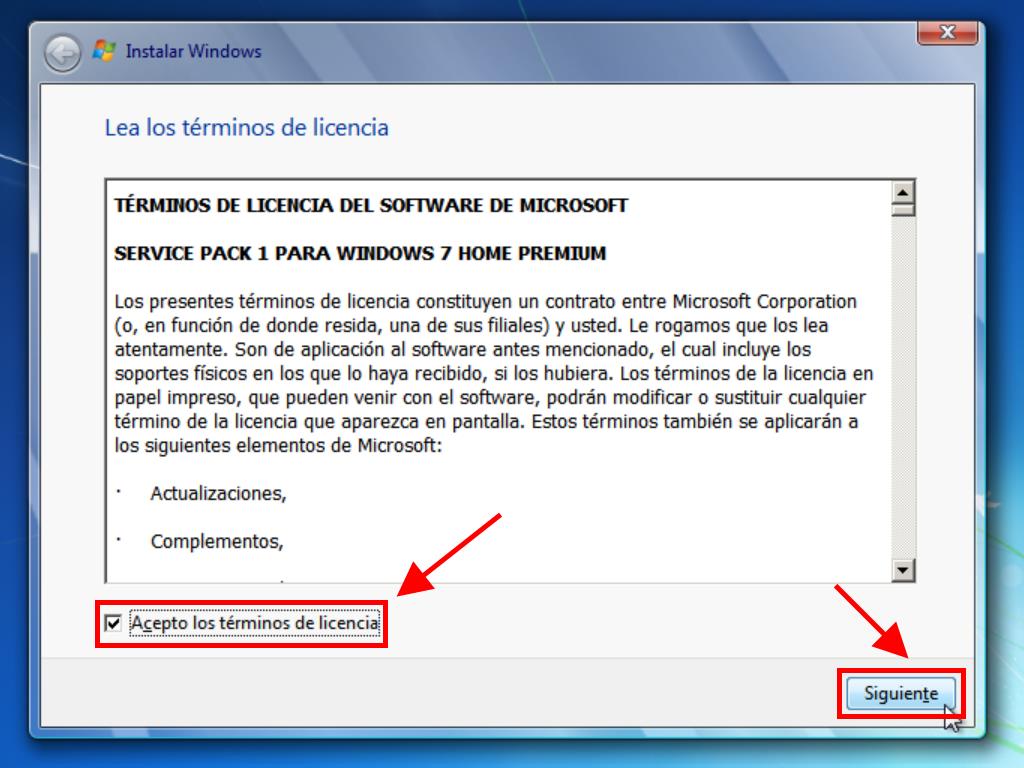Click 'Microsoft Corporation' in the license paragraph
This screenshot has width=1024, height=768.
pyautogui.click(x=764, y=302)
